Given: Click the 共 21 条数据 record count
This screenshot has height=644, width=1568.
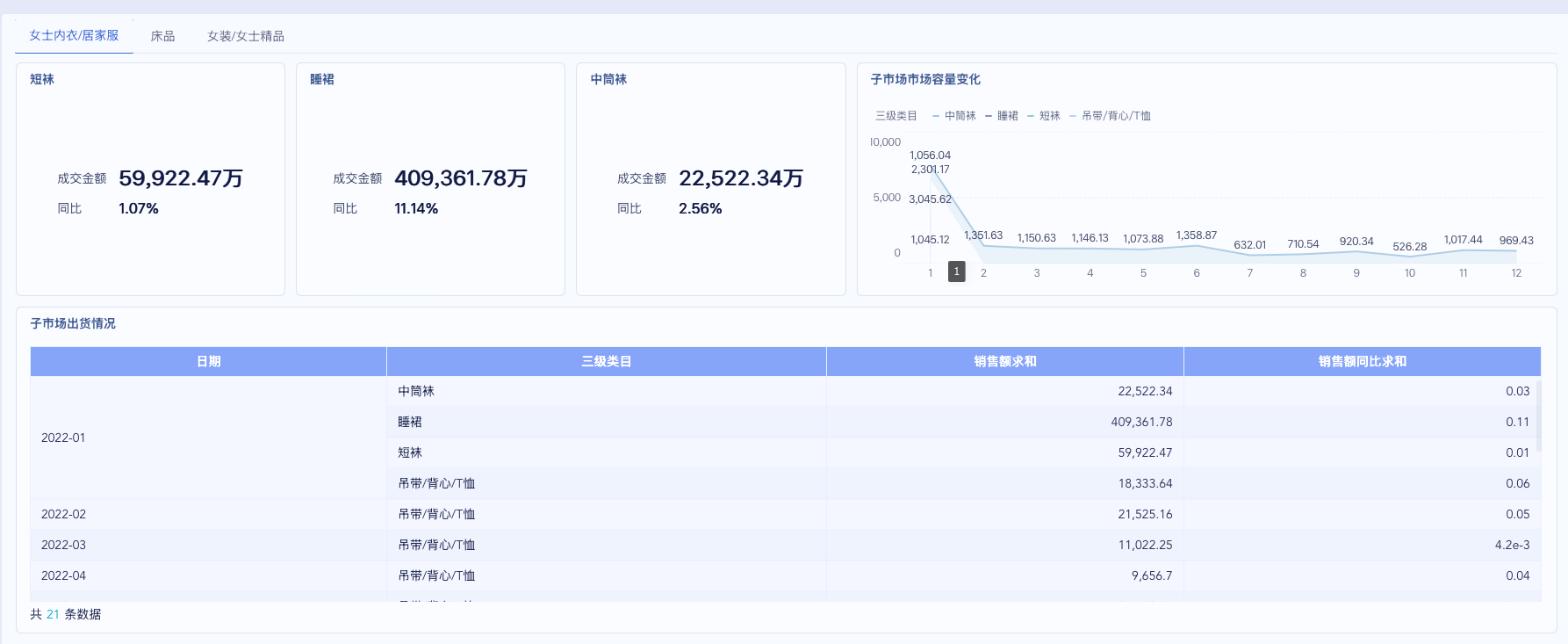Looking at the screenshot, I should tap(65, 614).
